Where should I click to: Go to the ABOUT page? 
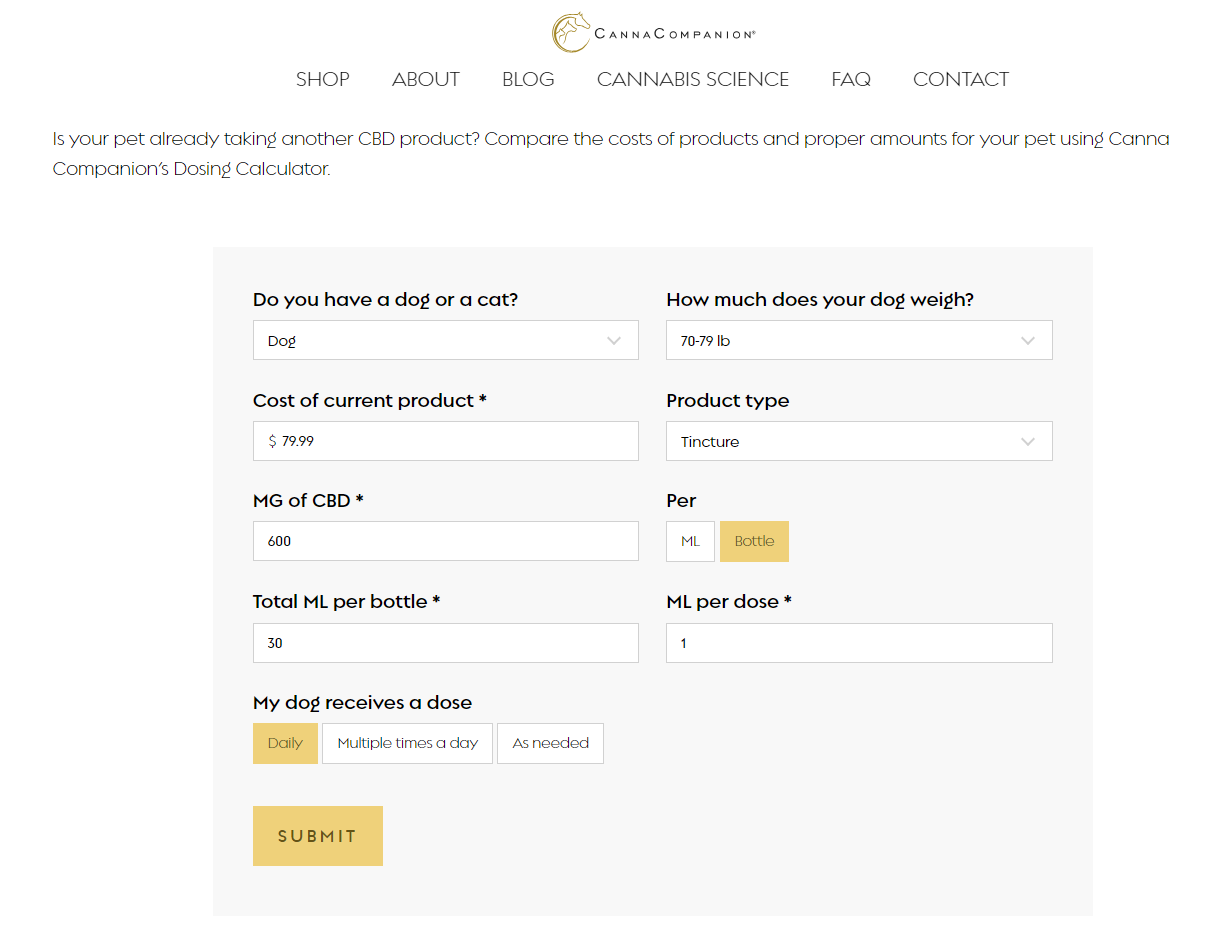click(426, 79)
